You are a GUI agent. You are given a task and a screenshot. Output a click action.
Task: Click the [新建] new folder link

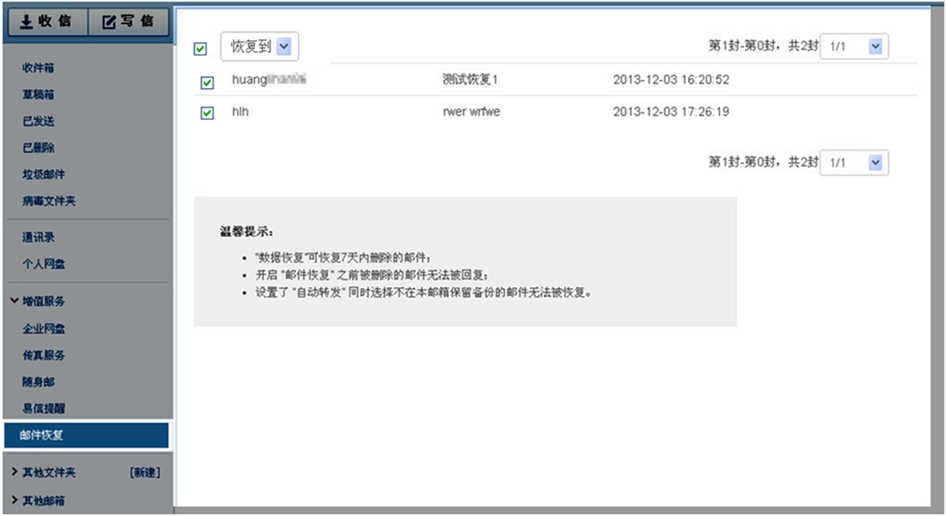144,472
